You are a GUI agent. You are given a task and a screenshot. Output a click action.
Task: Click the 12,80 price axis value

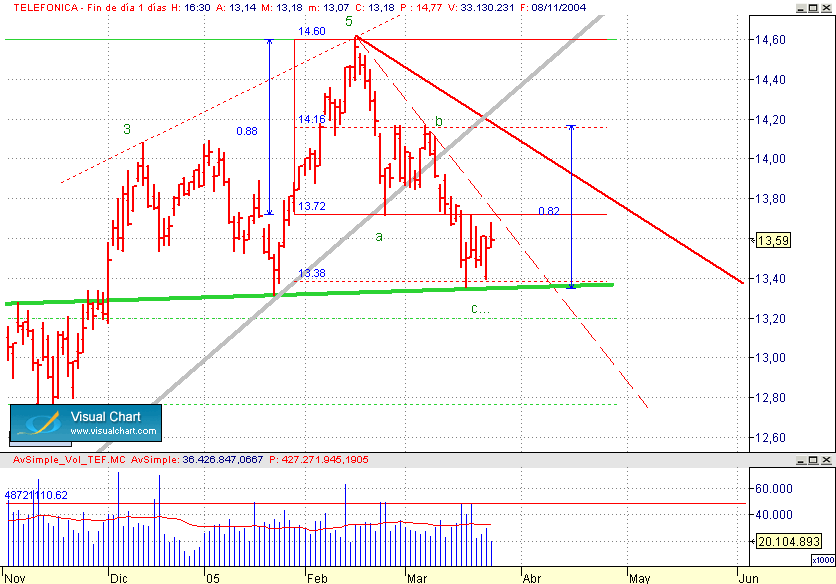pyautogui.click(x=770, y=398)
